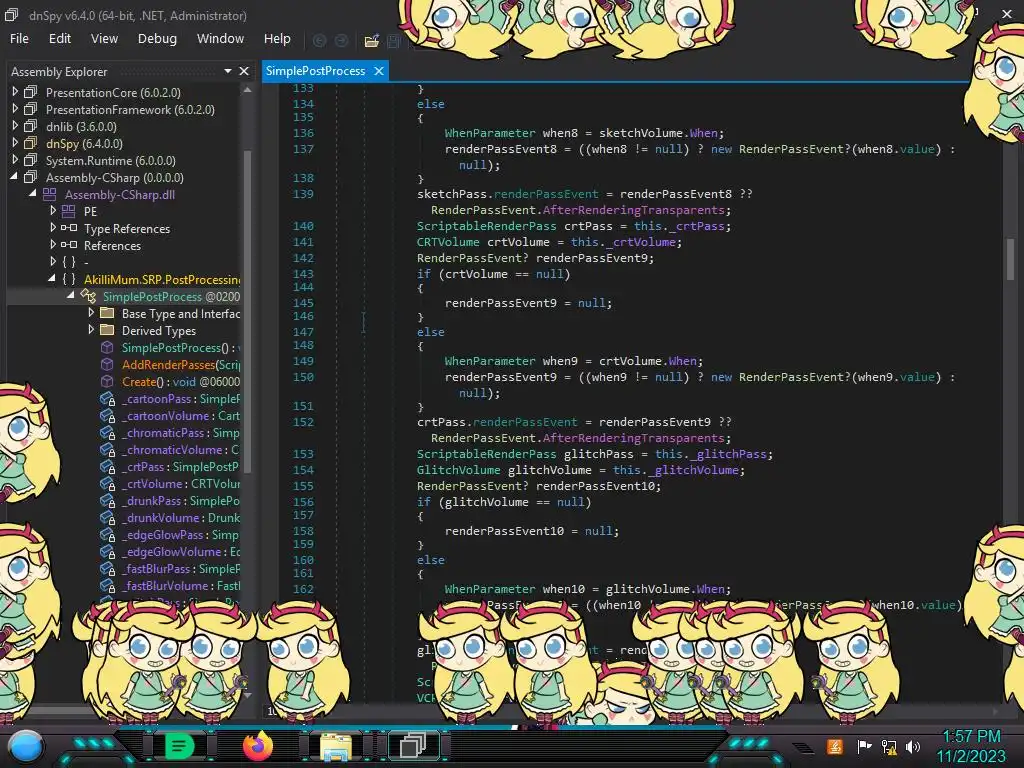Screen dimensions: 1024x768
Task: Click the Create() method icon
Action: [x=107, y=381]
